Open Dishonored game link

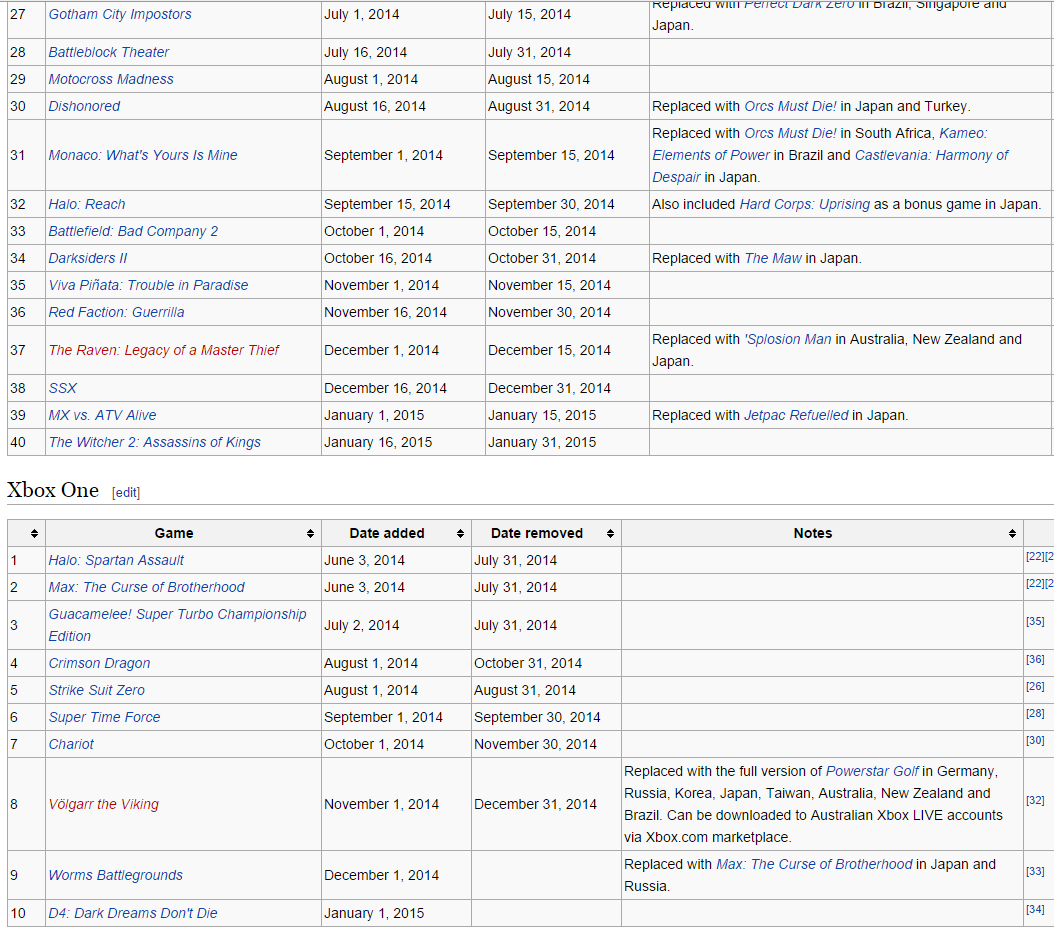pos(84,106)
